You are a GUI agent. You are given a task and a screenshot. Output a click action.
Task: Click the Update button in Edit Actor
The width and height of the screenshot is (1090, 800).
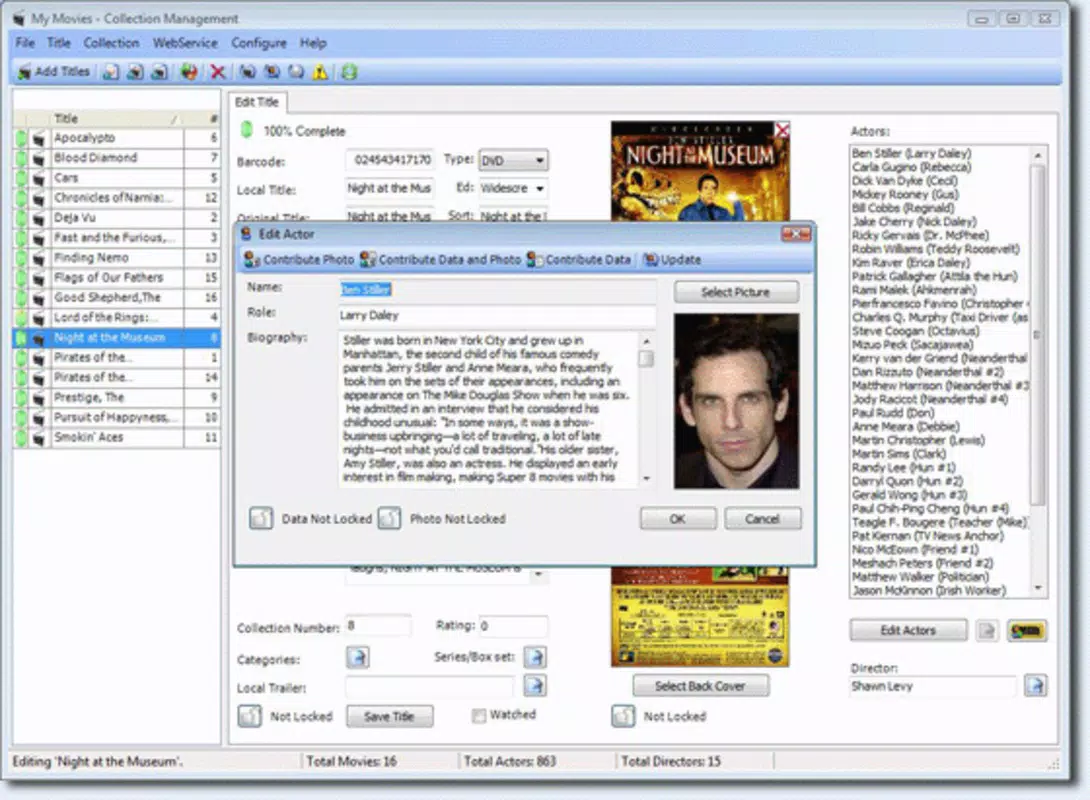pos(672,259)
